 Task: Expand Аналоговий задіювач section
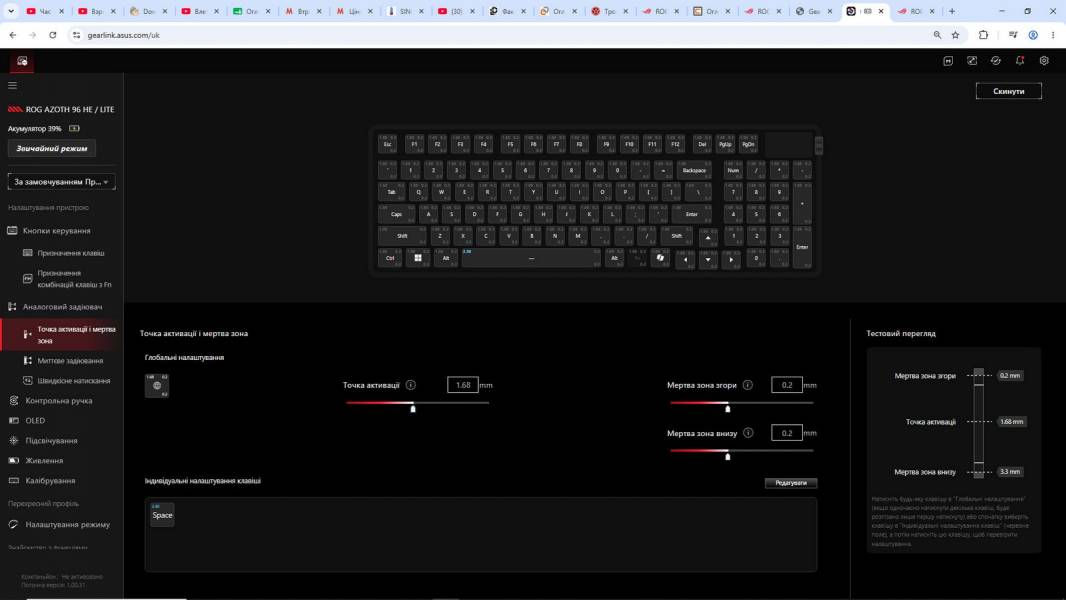point(61,306)
